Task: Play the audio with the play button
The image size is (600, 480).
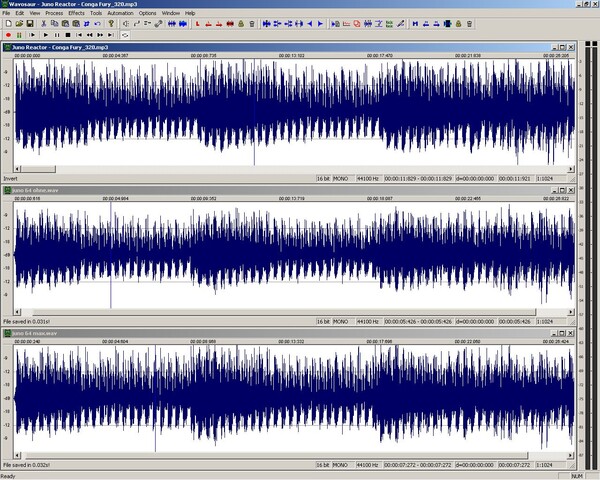Action: pyautogui.click(x=46, y=35)
